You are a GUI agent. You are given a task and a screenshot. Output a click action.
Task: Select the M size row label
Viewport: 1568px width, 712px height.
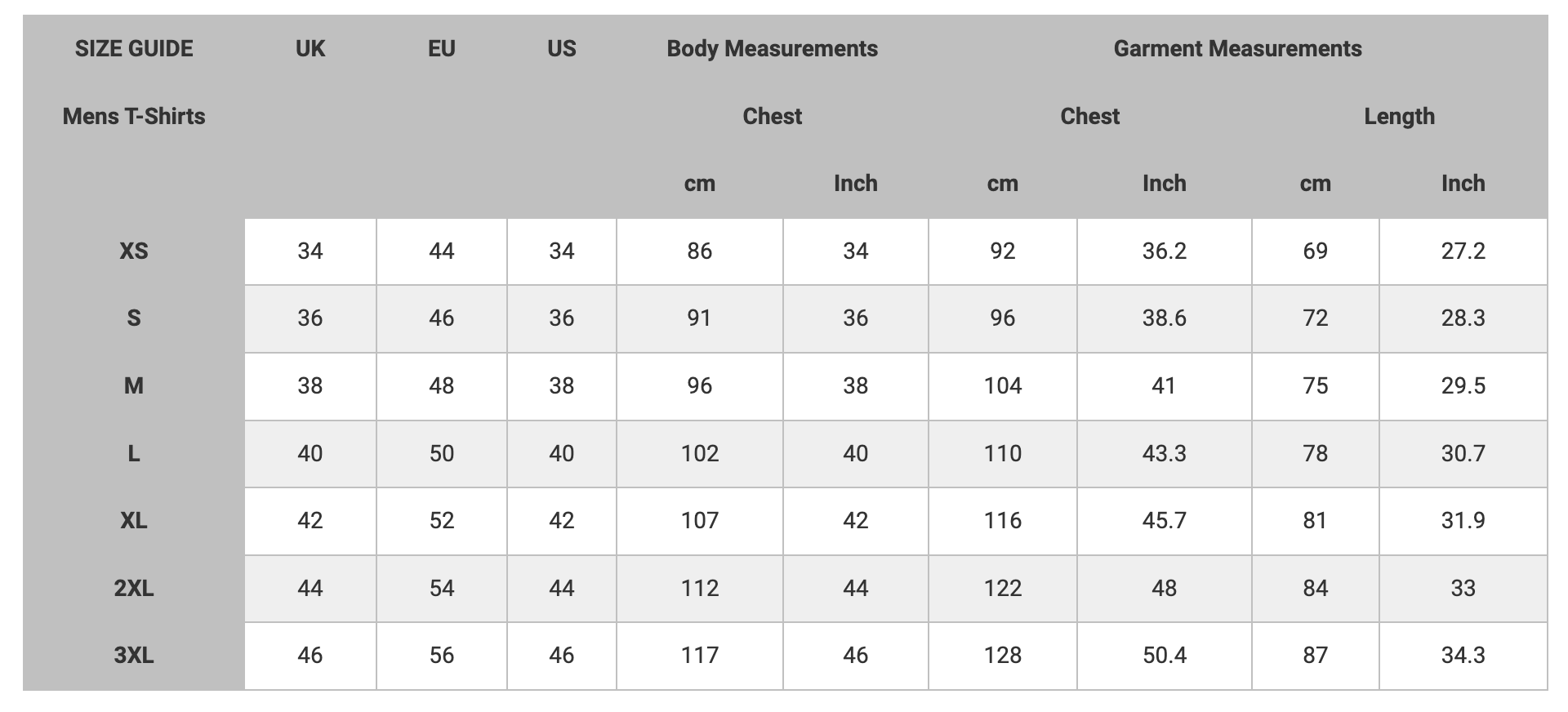click(134, 385)
